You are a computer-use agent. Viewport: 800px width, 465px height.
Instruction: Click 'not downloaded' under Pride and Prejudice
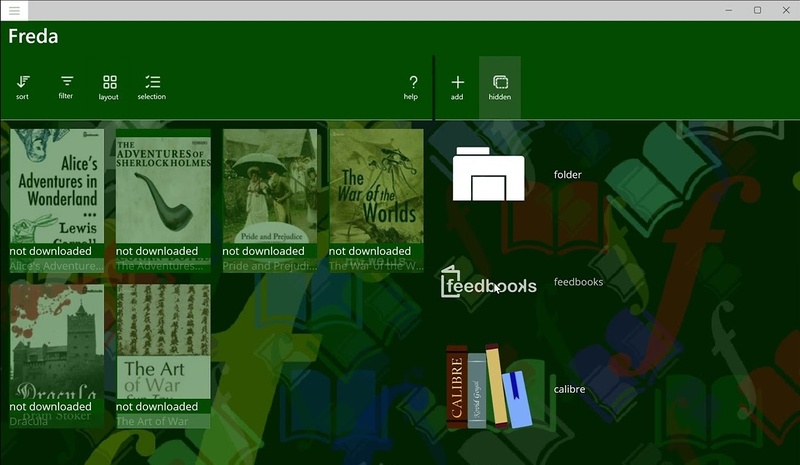pos(263,251)
